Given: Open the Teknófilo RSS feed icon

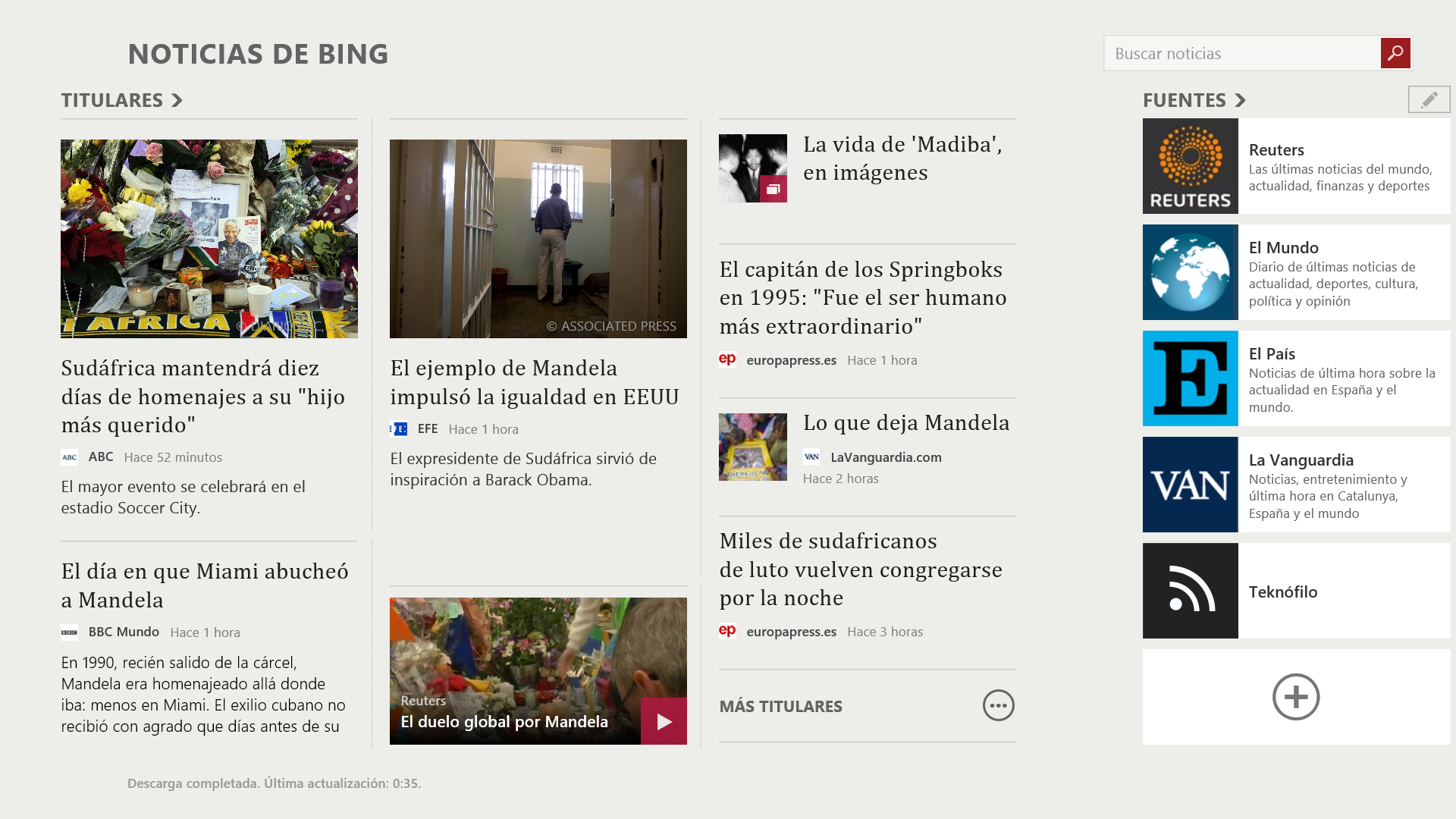Looking at the screenshot, I should point(1190,591).
